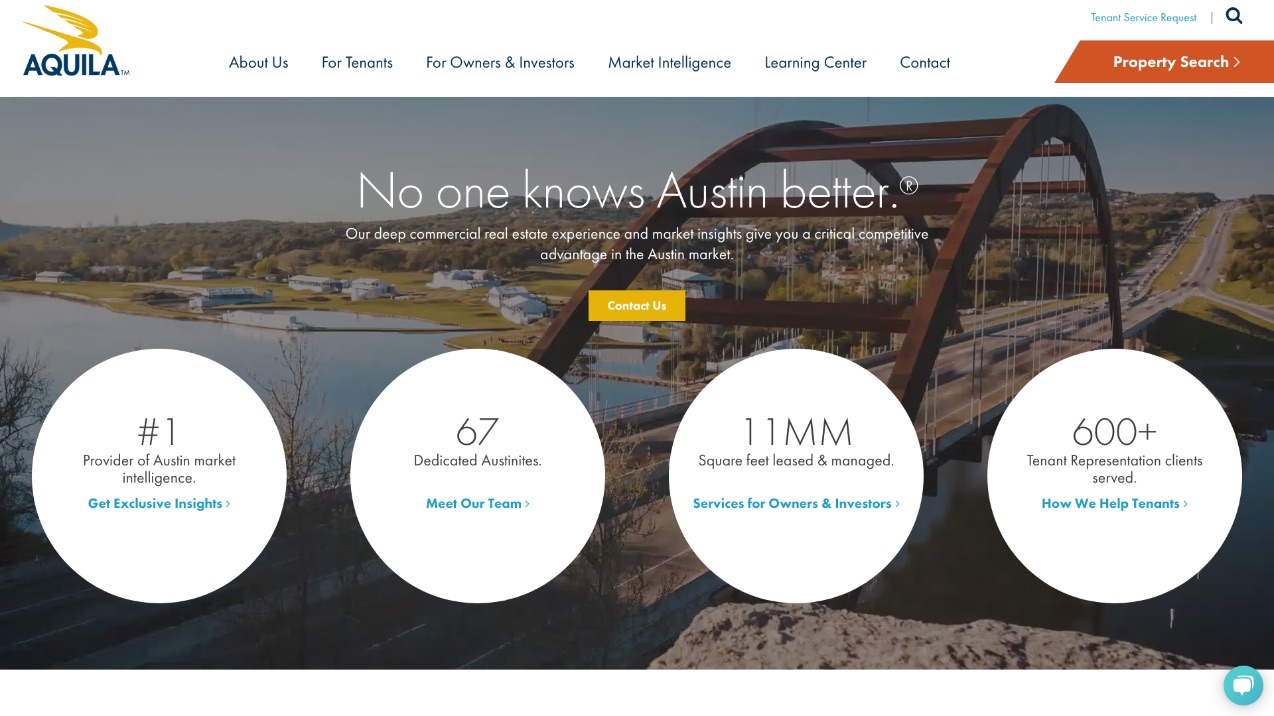The image size is (1274, 716).
Task: Open Services for Owners & Investors link
Action: click(x=796, y=504)
